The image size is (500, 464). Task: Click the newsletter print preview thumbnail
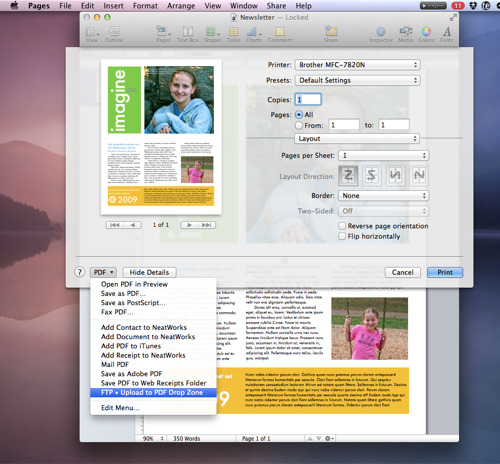tap(161, 137)
